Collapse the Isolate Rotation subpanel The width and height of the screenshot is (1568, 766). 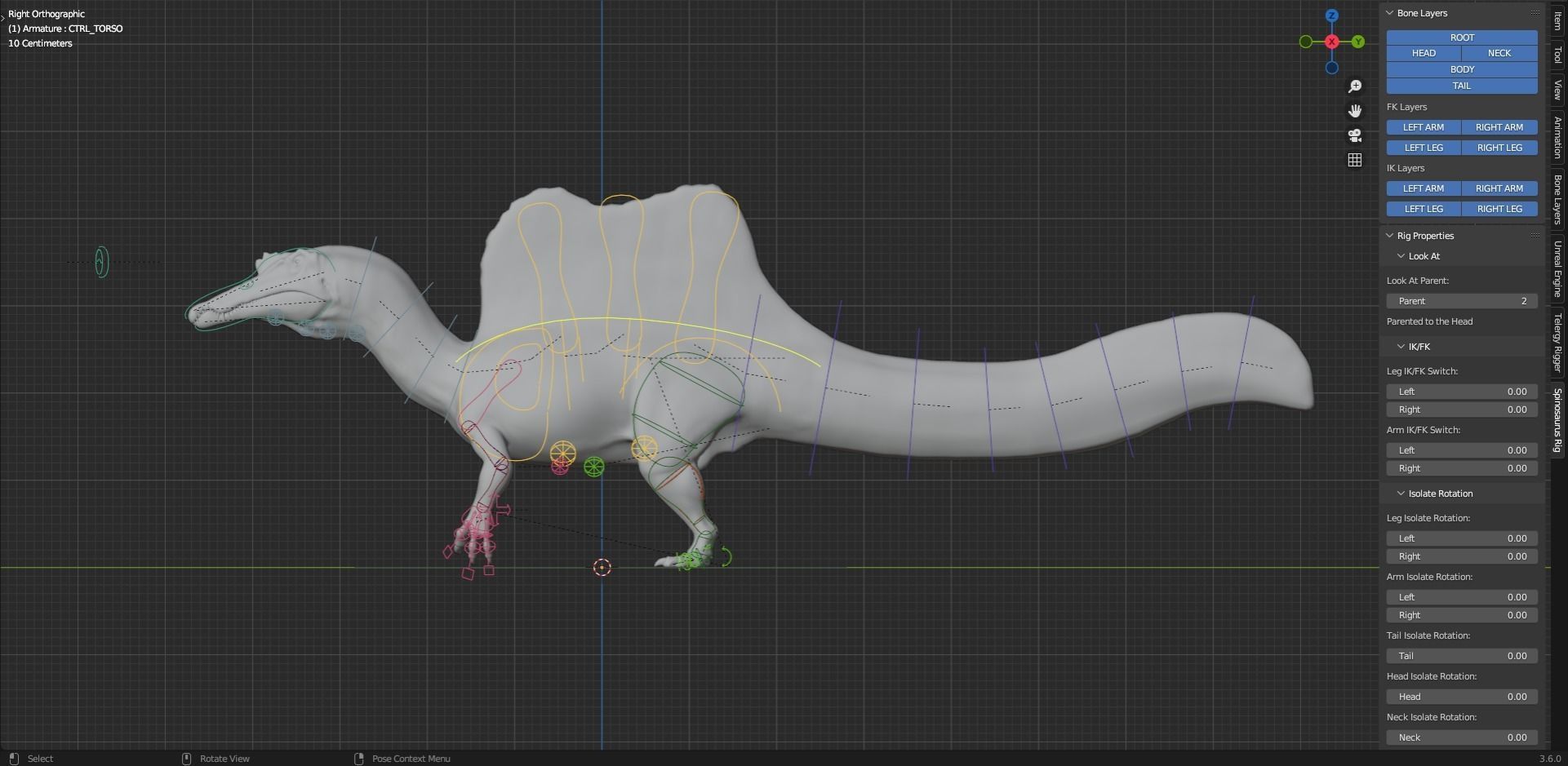click(1401, 494)
